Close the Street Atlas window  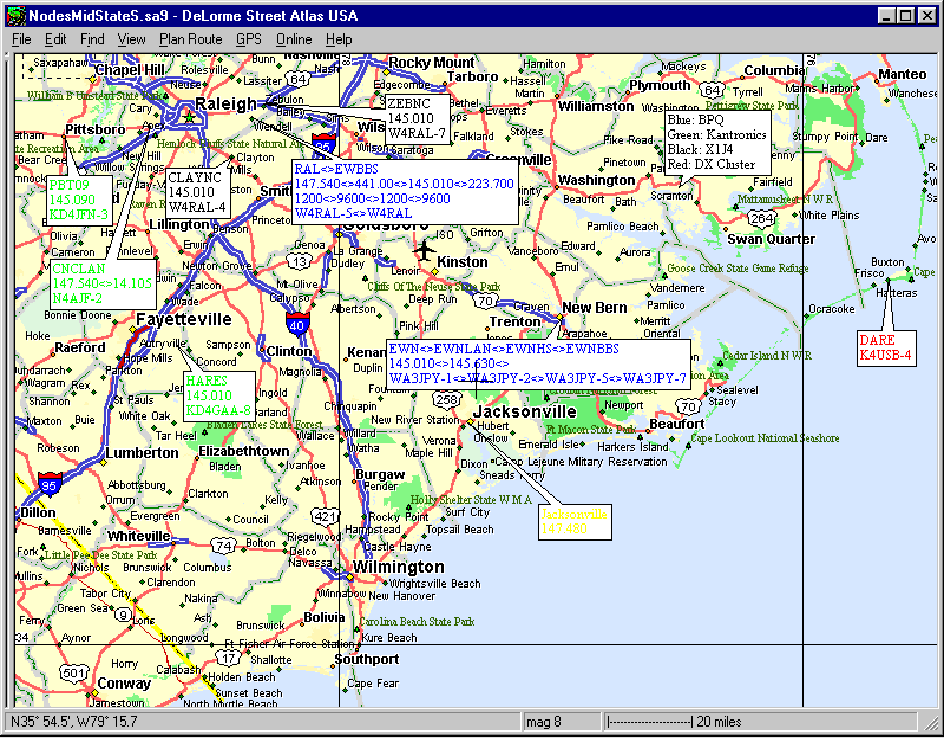pos(927,16)
